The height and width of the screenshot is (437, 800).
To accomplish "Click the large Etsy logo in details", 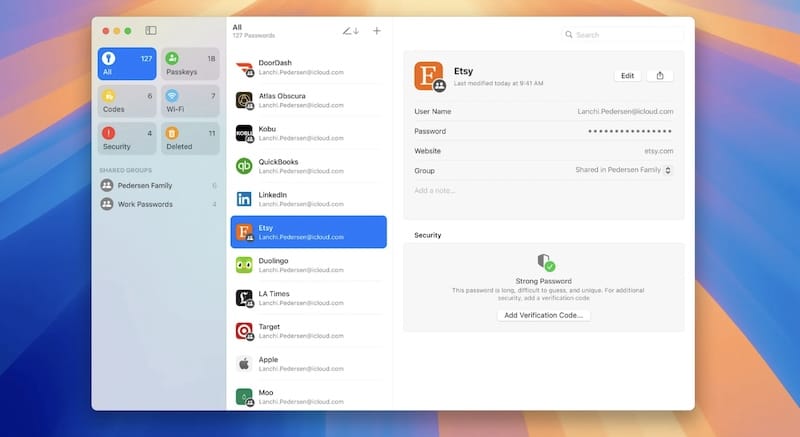I will pos(429,76).
